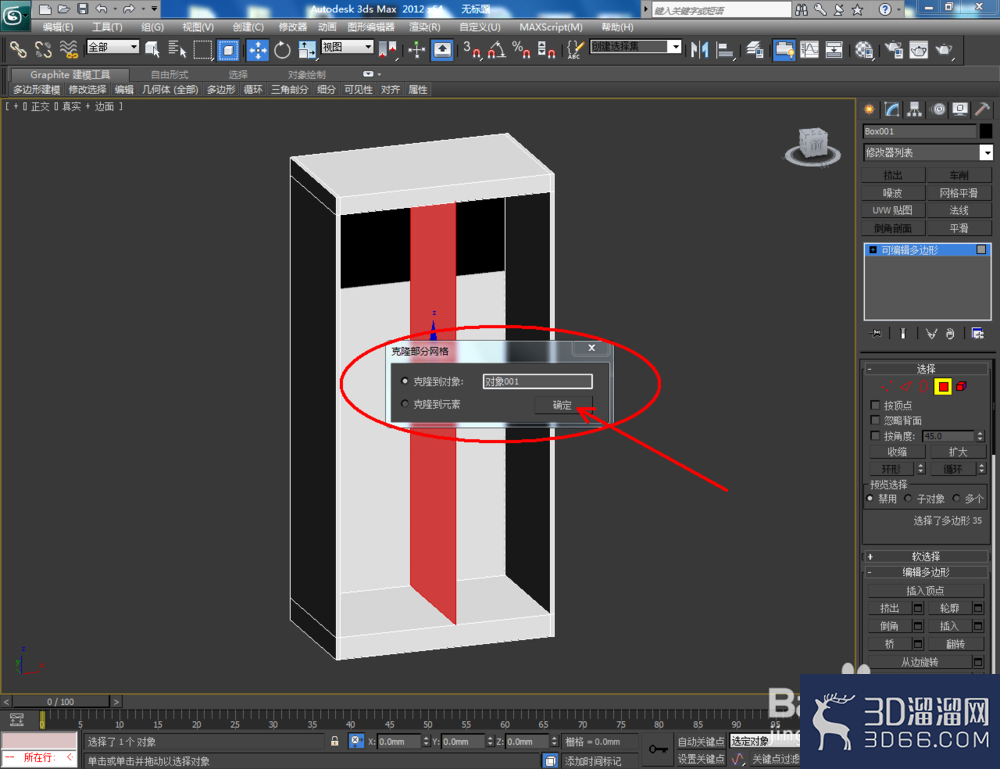Open the Hierarchy panel tab icon

coord(915,110)
